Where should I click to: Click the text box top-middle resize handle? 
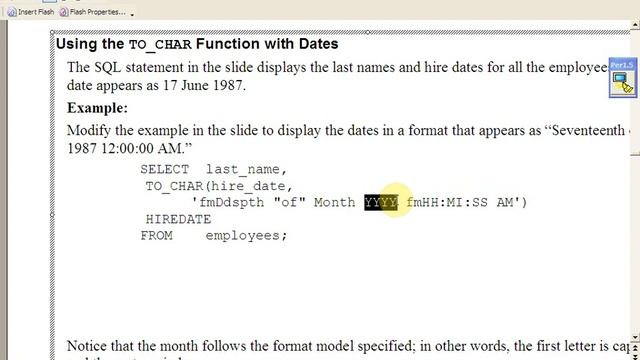tap(367, 32)
